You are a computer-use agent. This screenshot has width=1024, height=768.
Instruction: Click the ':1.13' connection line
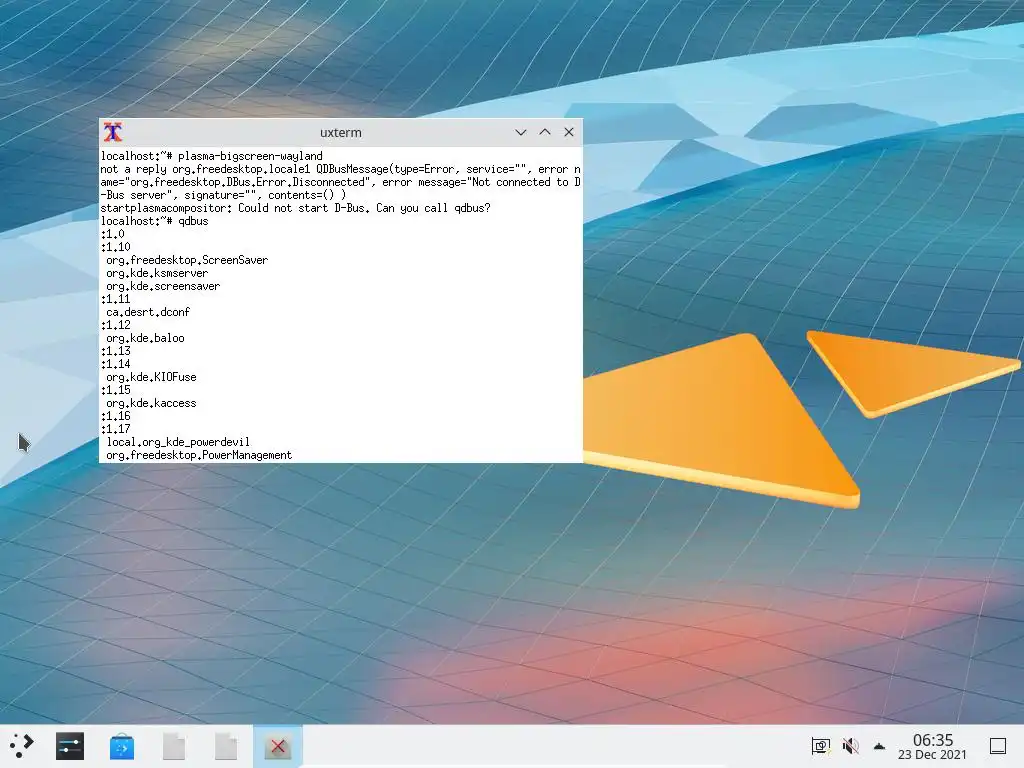point(116,351)
